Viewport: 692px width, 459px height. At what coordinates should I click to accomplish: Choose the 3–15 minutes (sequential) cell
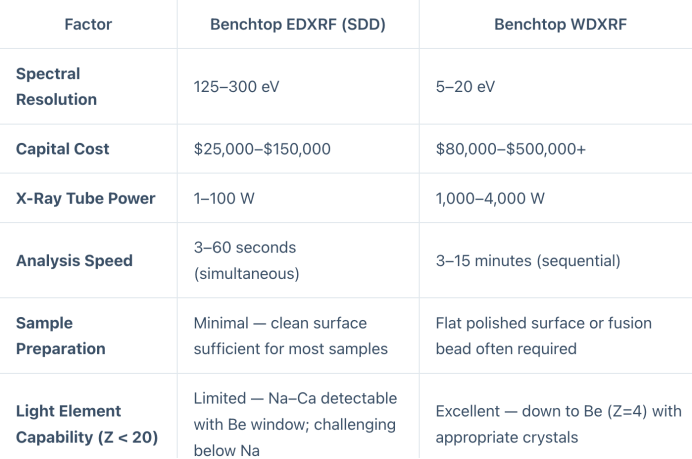click(x=528, y=261)
